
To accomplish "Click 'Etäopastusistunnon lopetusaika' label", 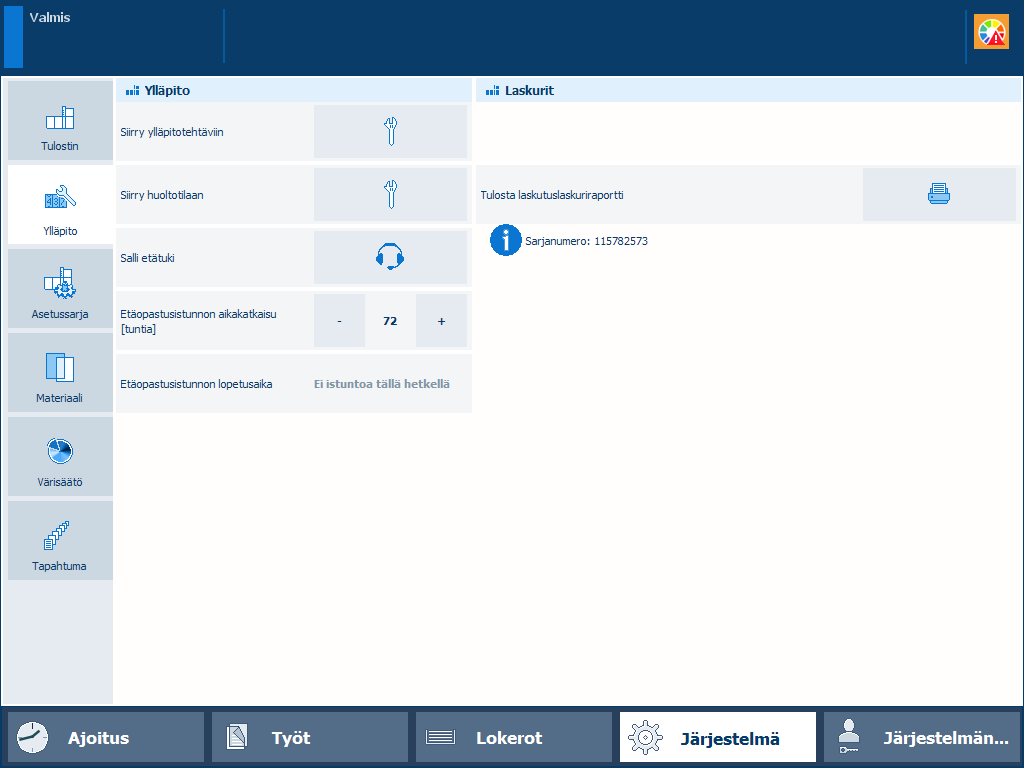I will (x=196, y=384).
